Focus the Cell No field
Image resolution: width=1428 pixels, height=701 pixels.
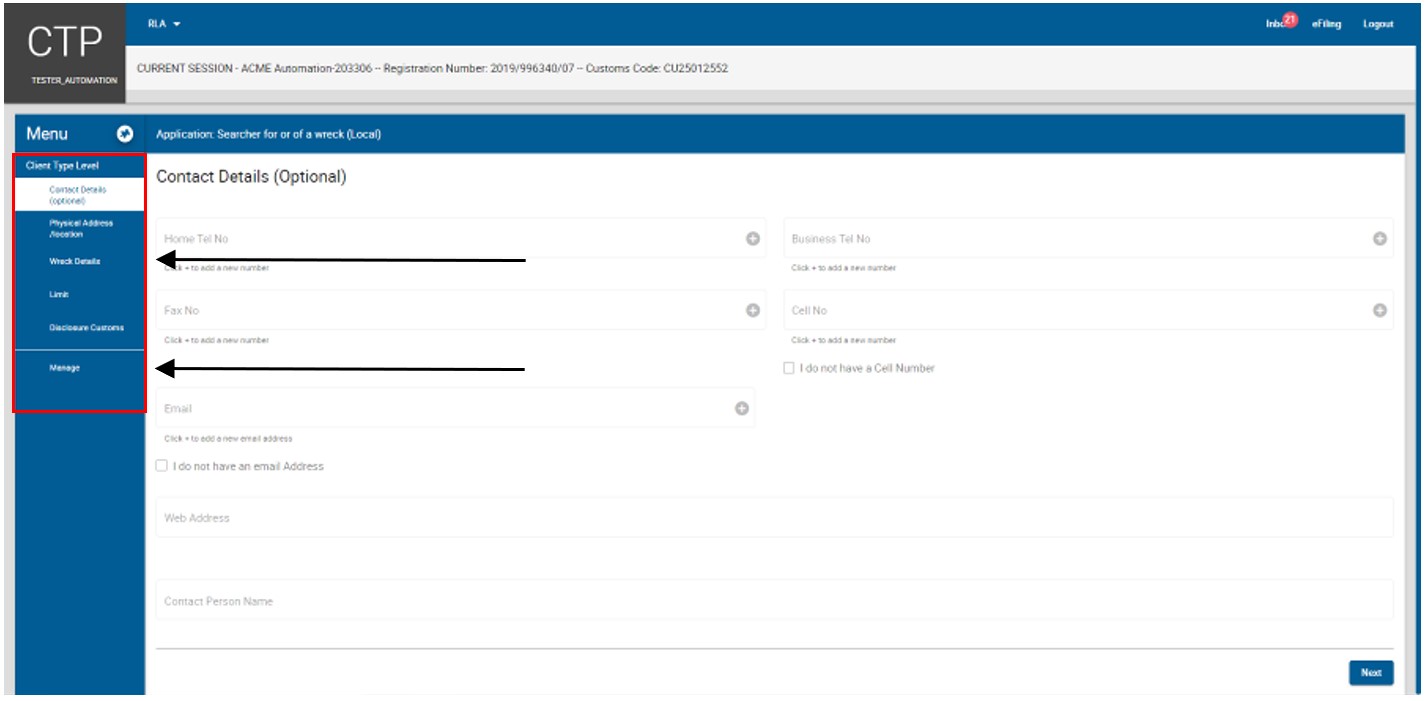coord(1088,310)
